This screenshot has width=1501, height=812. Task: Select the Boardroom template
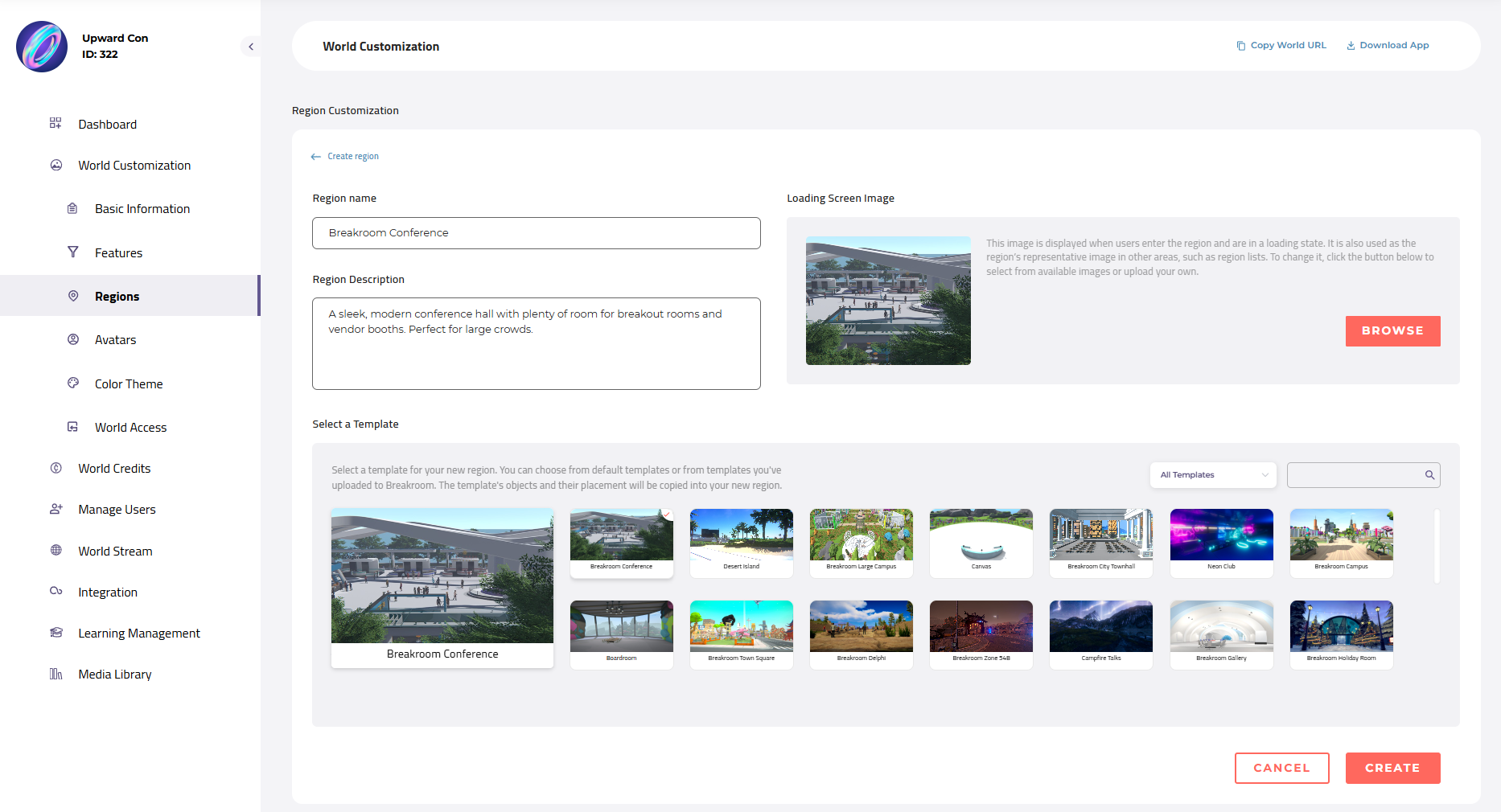[622, 634]
